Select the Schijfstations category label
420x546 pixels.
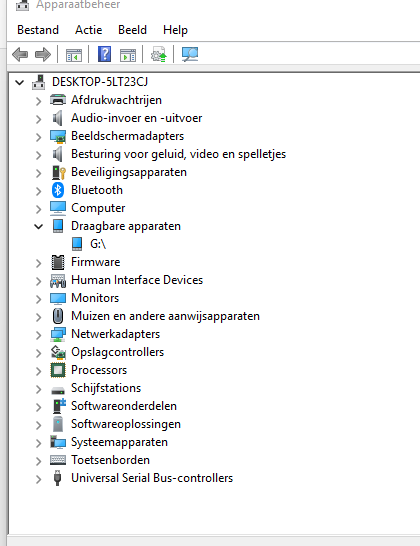point(106,388)
